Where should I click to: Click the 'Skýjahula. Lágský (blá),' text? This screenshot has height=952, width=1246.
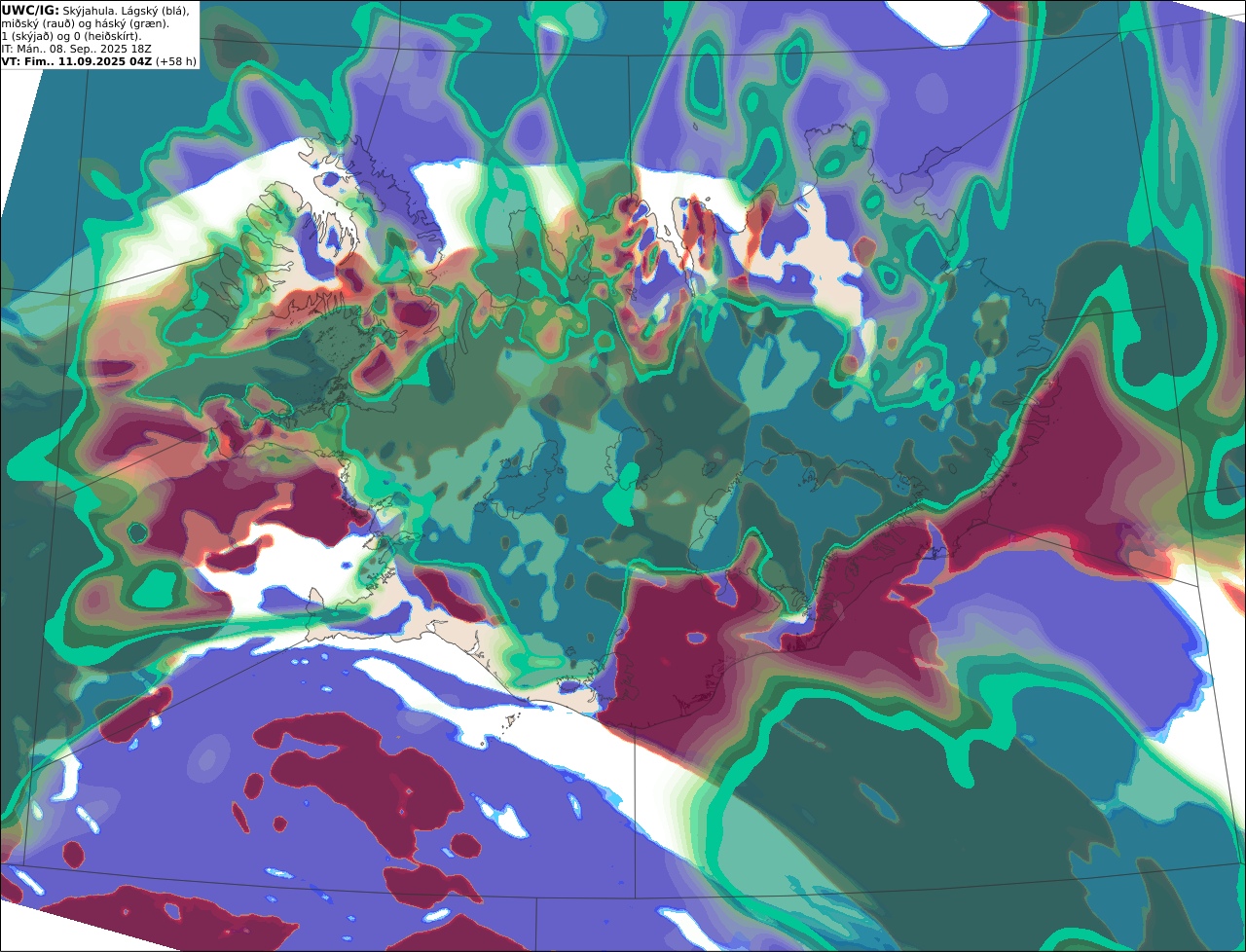tap(126, 10)
